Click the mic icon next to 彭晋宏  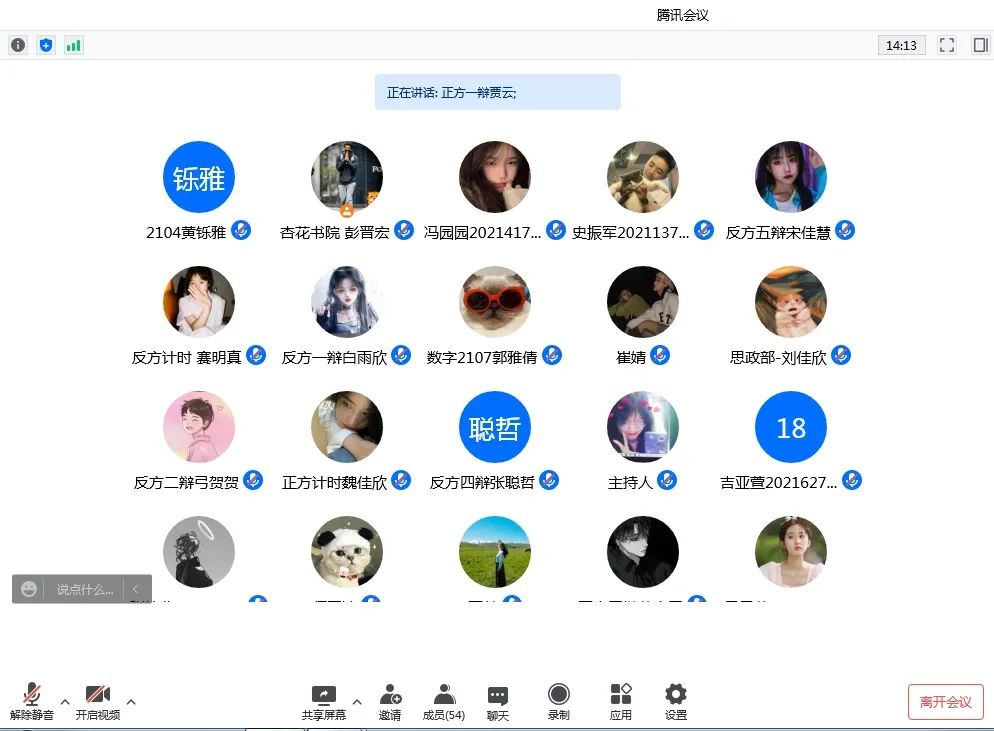pyautogui.click(x=404, y=230)
